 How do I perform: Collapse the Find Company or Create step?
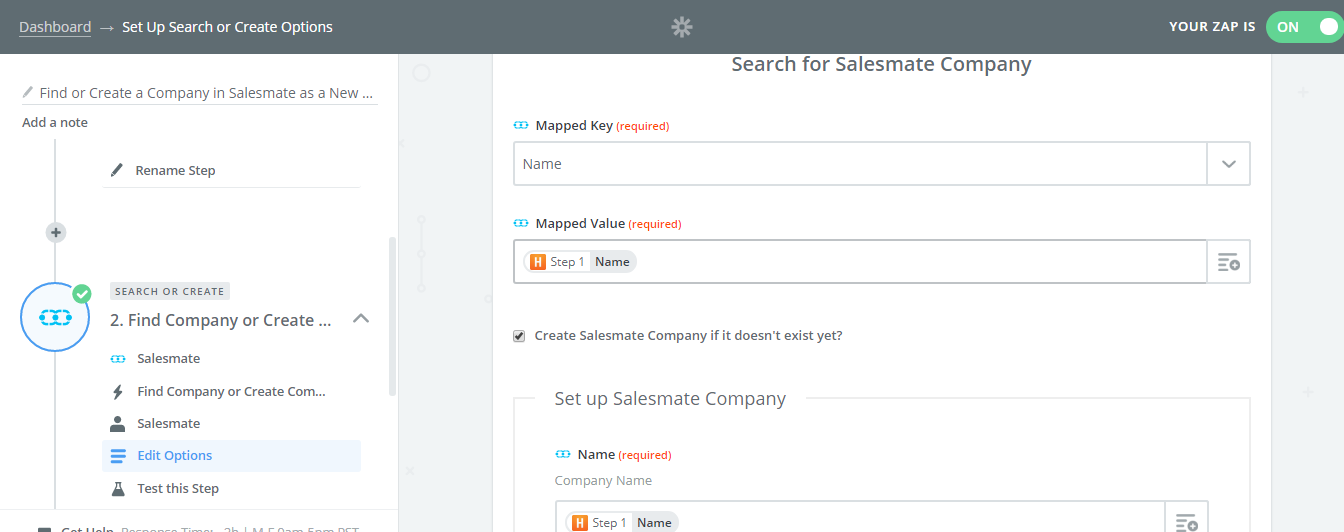pos(362,319)
